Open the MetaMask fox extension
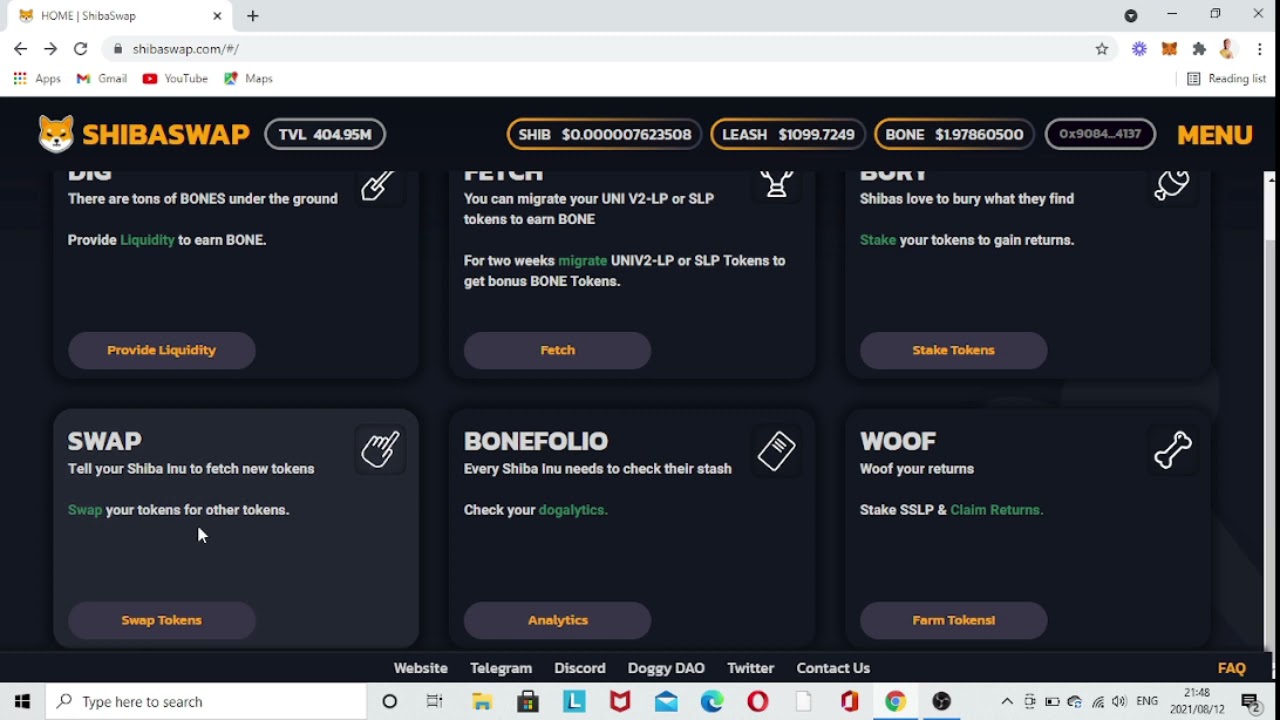This screenshot has width=1280, height=720. pos(1169,49)
